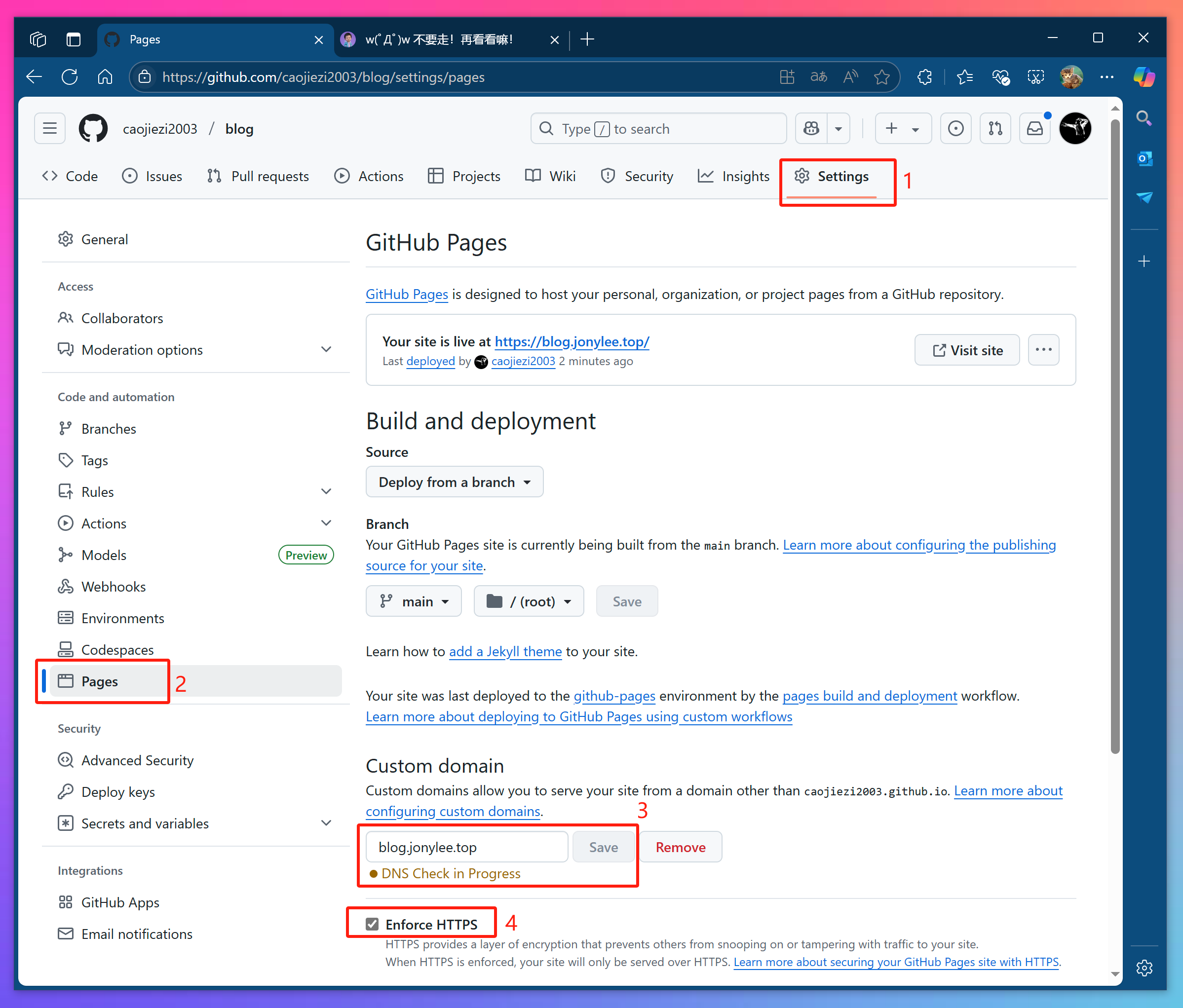Open the Deploy from a branch dropdown
The image size is (1183, 1008).
tap(455, 483)
